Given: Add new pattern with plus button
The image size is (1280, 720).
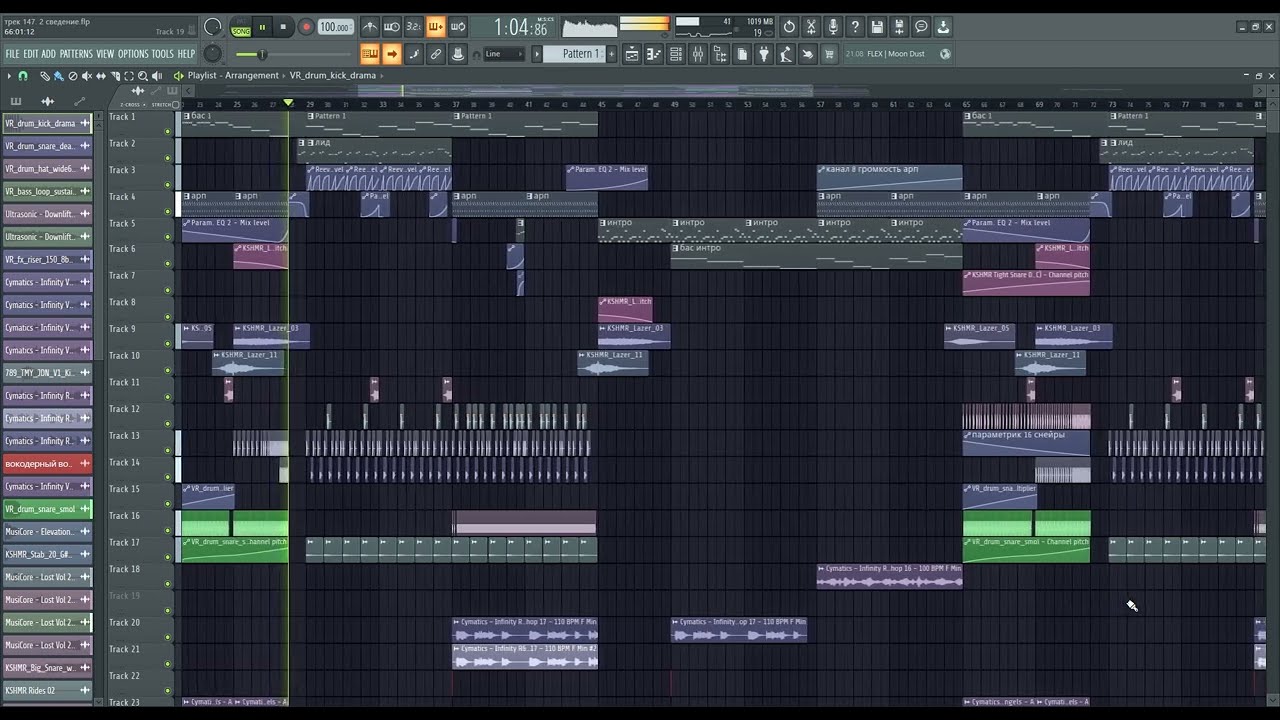Looking at the screenshot, I should pos(611,54).
